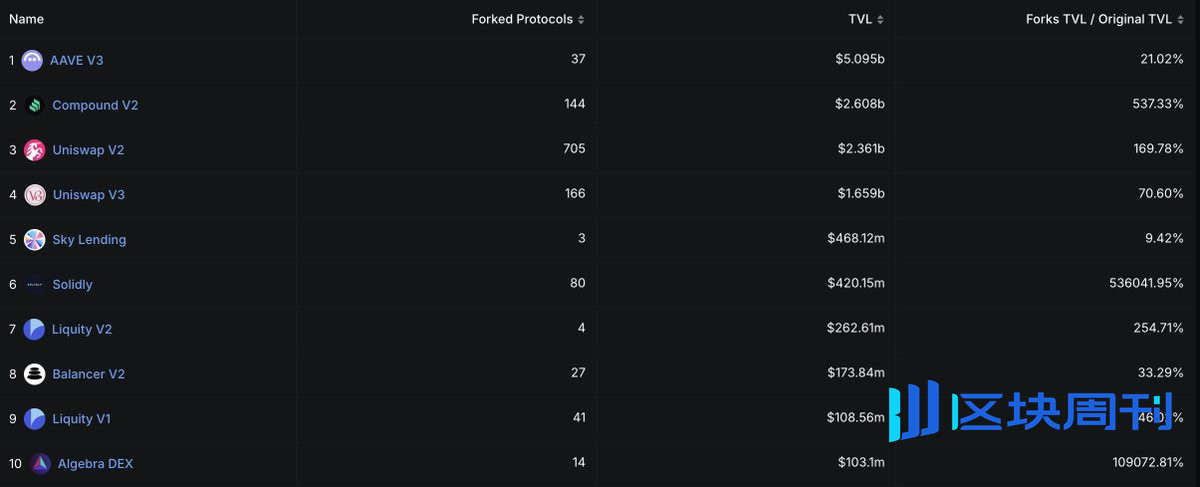Click the Liquity V1 blue icon
Viewport: 1200px width, 487px height.
pos(34,419)
